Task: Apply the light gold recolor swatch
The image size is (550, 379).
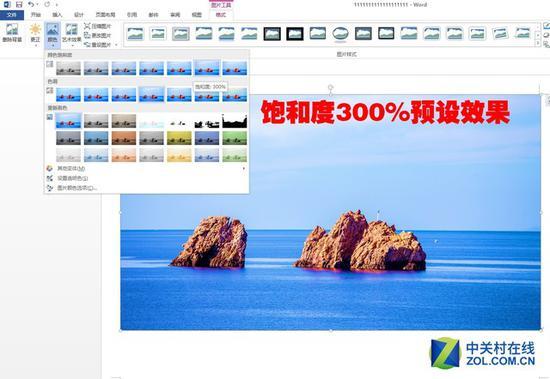Action: 179,155
